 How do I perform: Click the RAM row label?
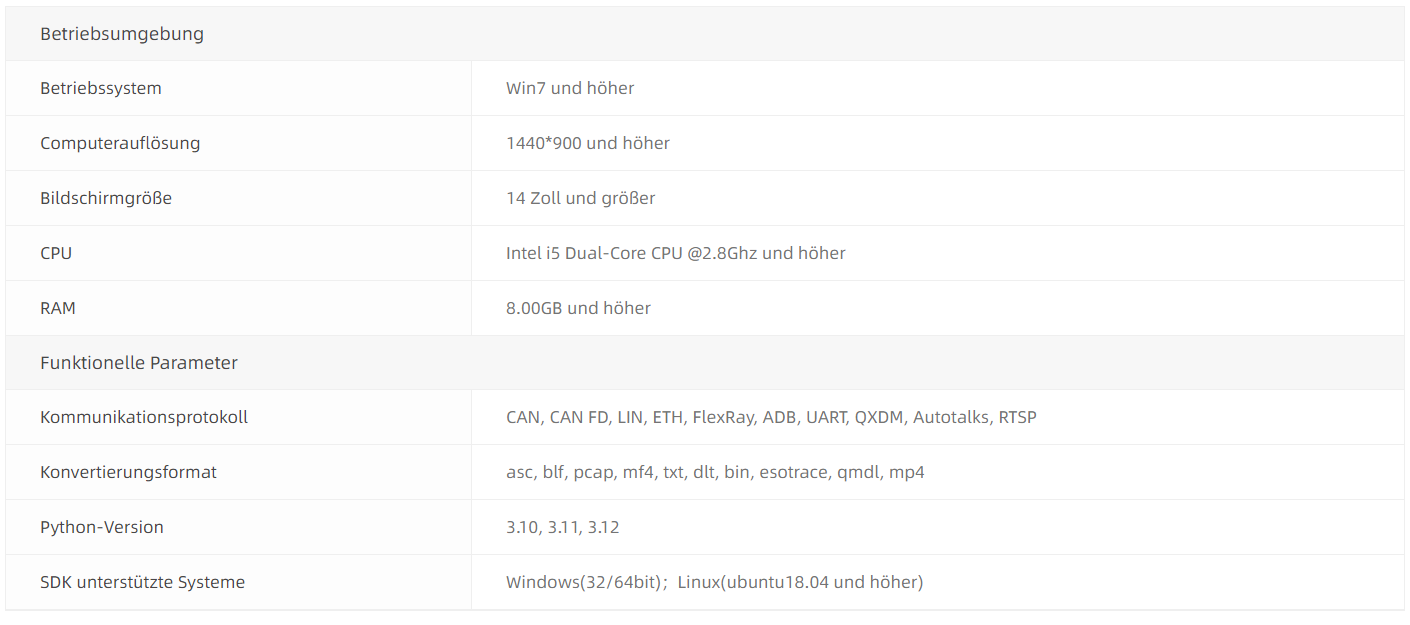pos(58,308)
